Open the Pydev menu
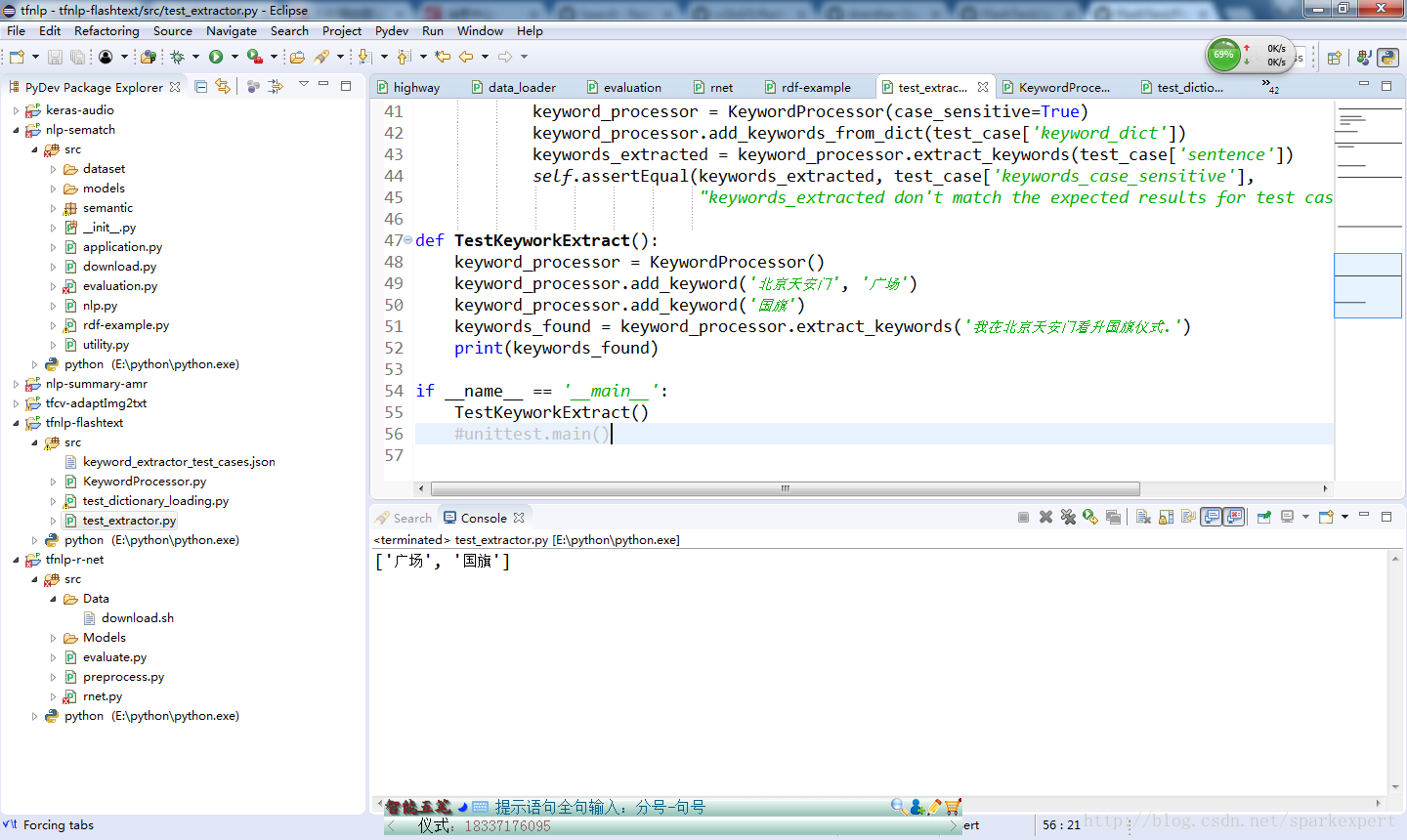This screenshot has height=840, width=1407. (392, 30)
